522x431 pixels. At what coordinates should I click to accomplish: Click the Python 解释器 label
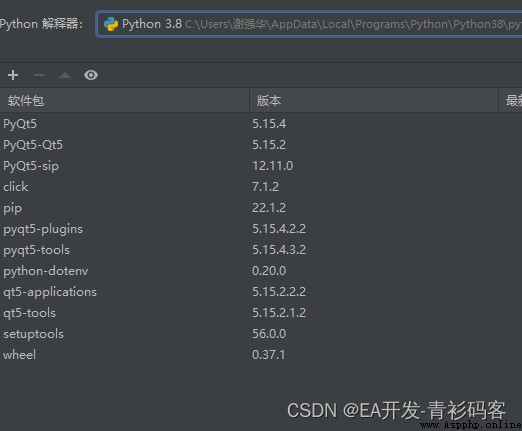pos(41,24)
